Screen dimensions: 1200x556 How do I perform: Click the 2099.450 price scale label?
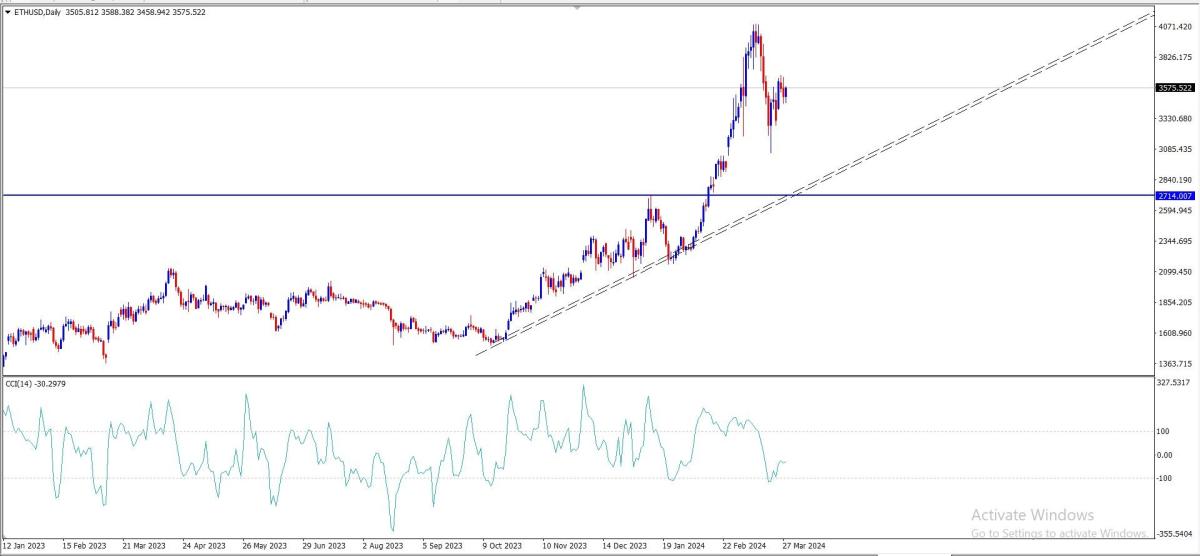pos(1174,272)
